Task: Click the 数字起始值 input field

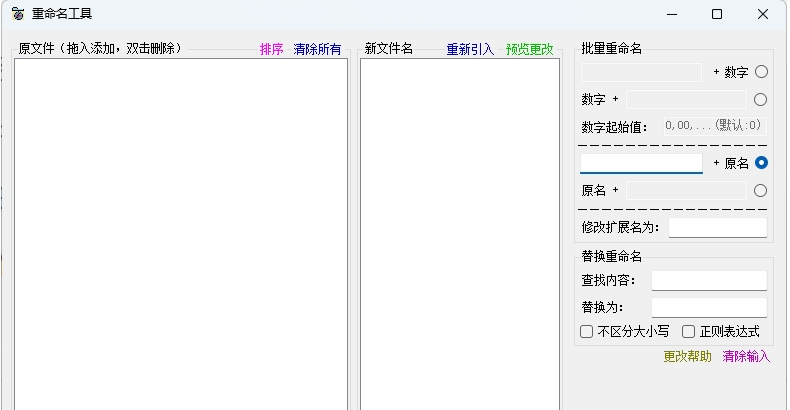Action: [x=715, y=126]
